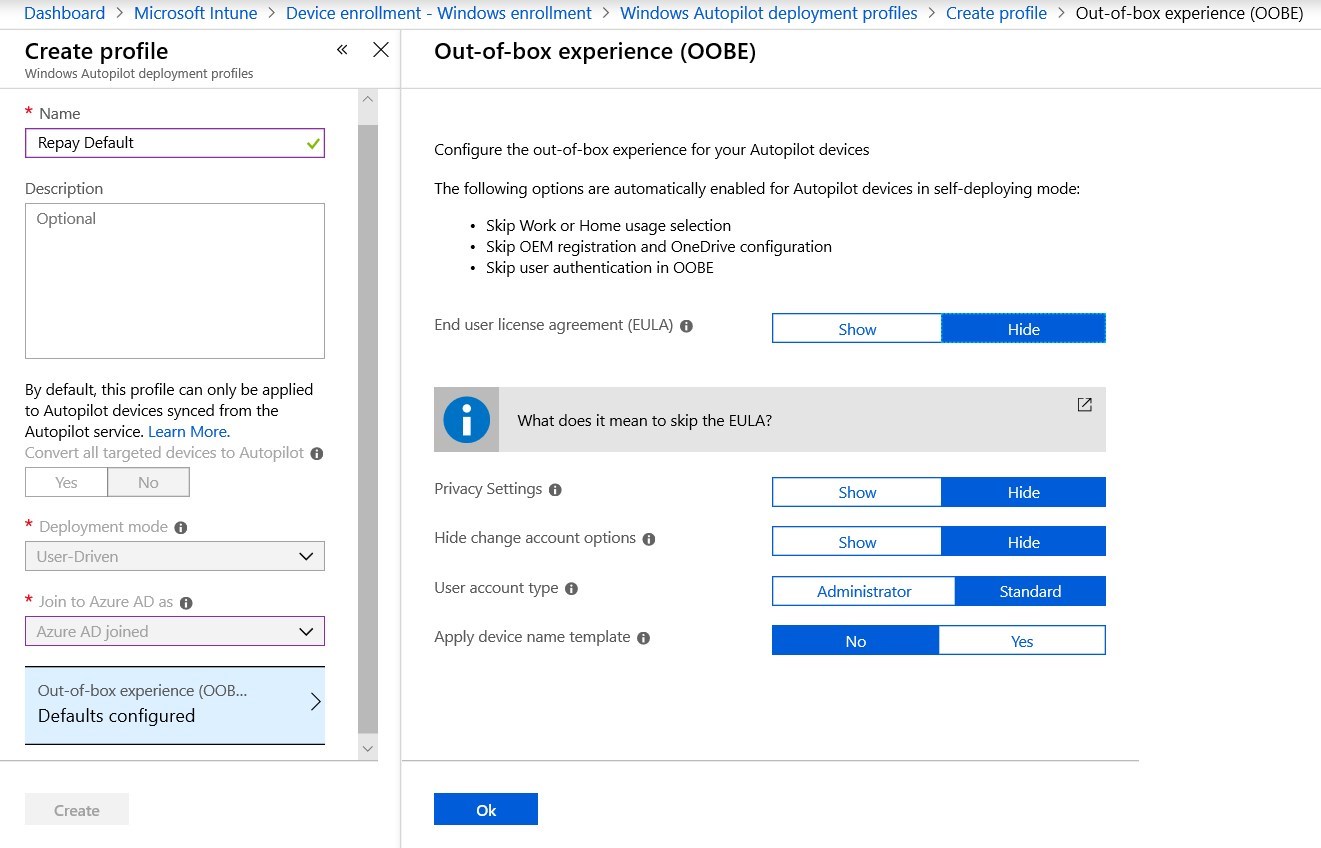Select No for device name template
This screenshot has width=1321, height=848.
[856, 641]
